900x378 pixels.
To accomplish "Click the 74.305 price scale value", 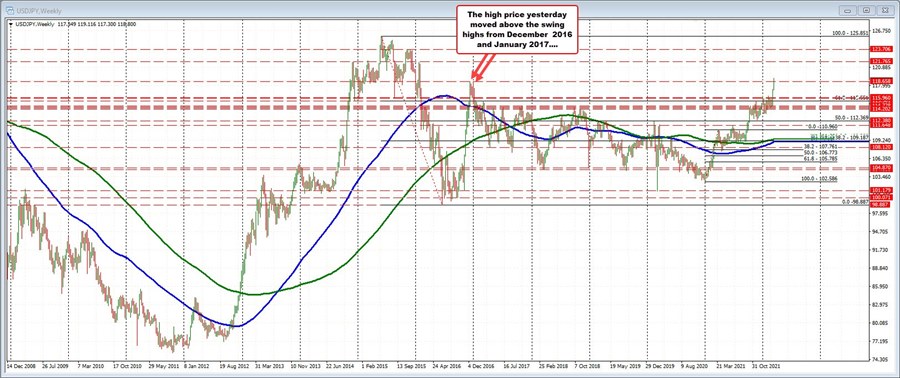I will pyautogui.click(x=882, y=360).
